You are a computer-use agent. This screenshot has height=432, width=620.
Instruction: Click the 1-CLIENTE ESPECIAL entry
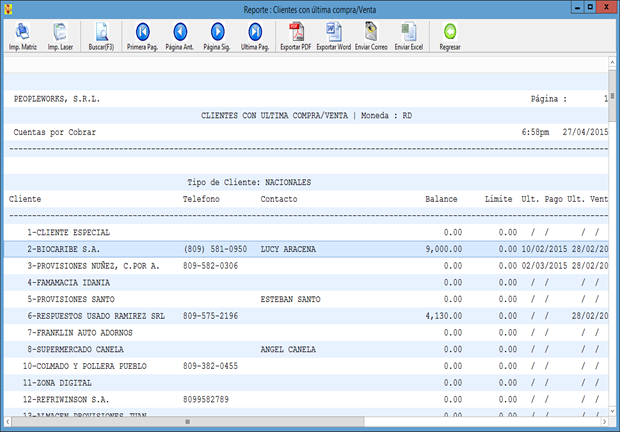pos(68,232)
